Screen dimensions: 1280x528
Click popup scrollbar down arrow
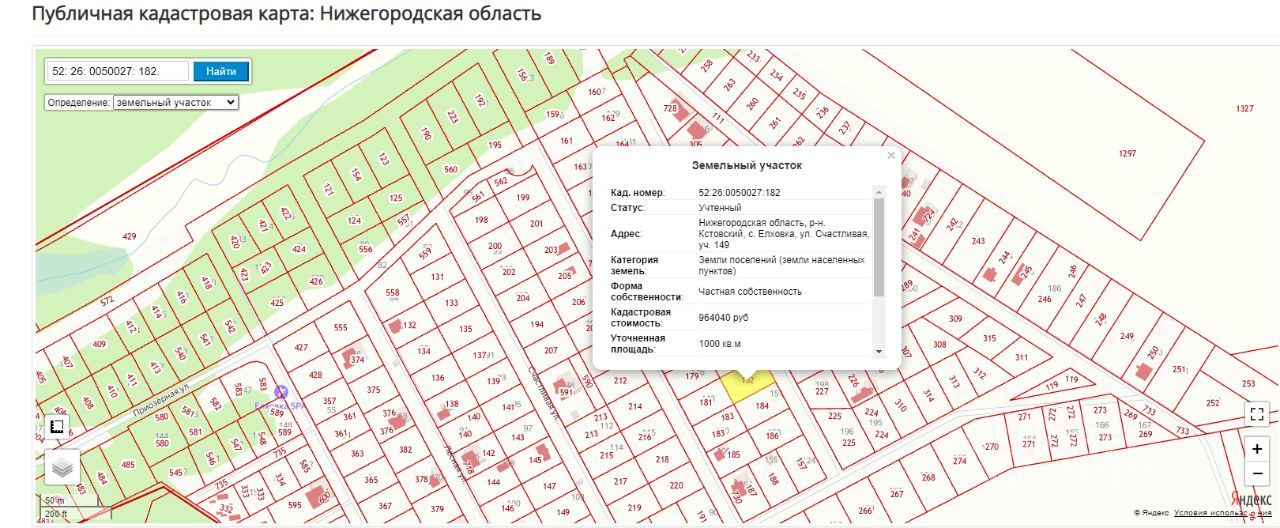(x=879, y=351)
